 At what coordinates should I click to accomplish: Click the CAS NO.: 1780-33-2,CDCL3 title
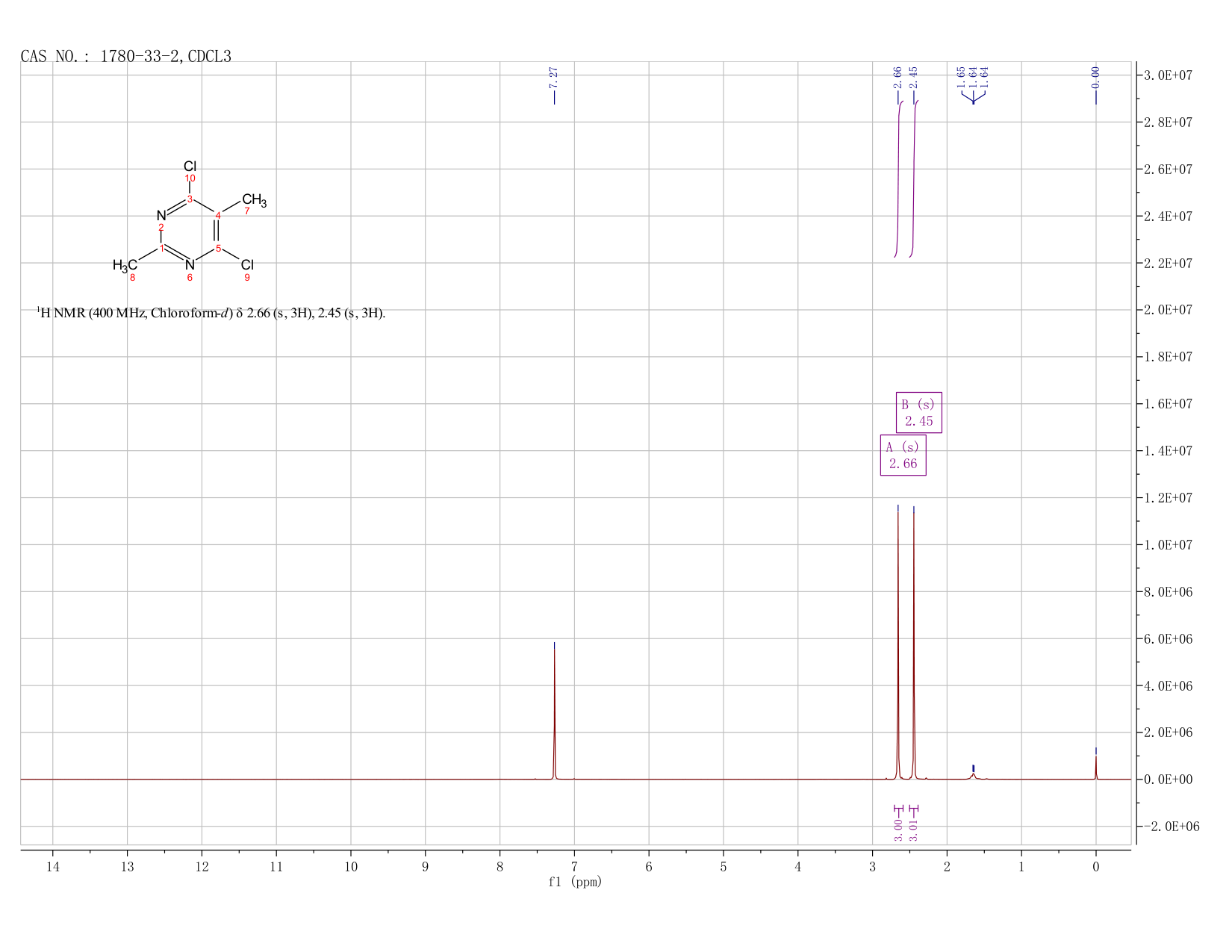coord(125,56)
